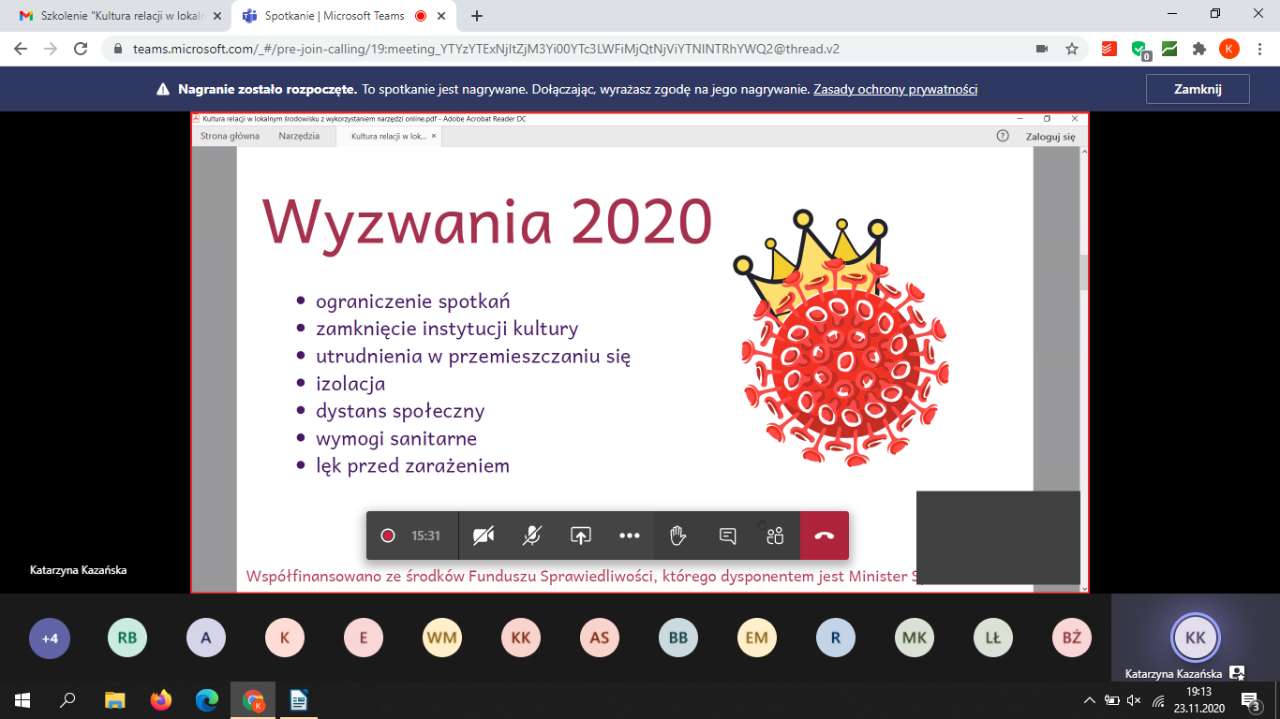The height and width of the screenshot is (719, 1280).
Task: Show the meeting chat panel
Action: tap(727, 535)
